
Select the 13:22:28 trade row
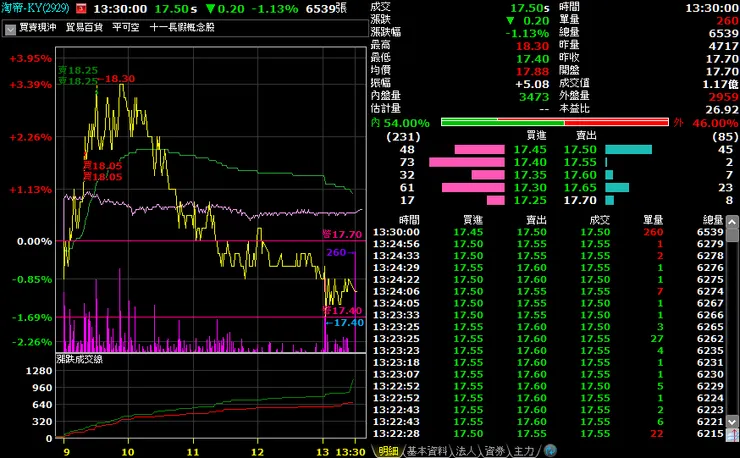pos(548,433)
